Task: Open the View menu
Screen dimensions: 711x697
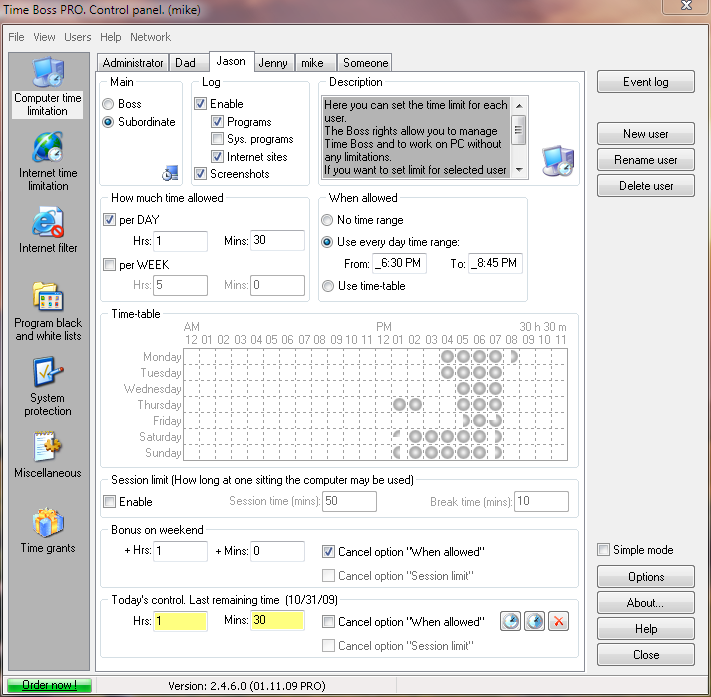Action: click(44, 37)
